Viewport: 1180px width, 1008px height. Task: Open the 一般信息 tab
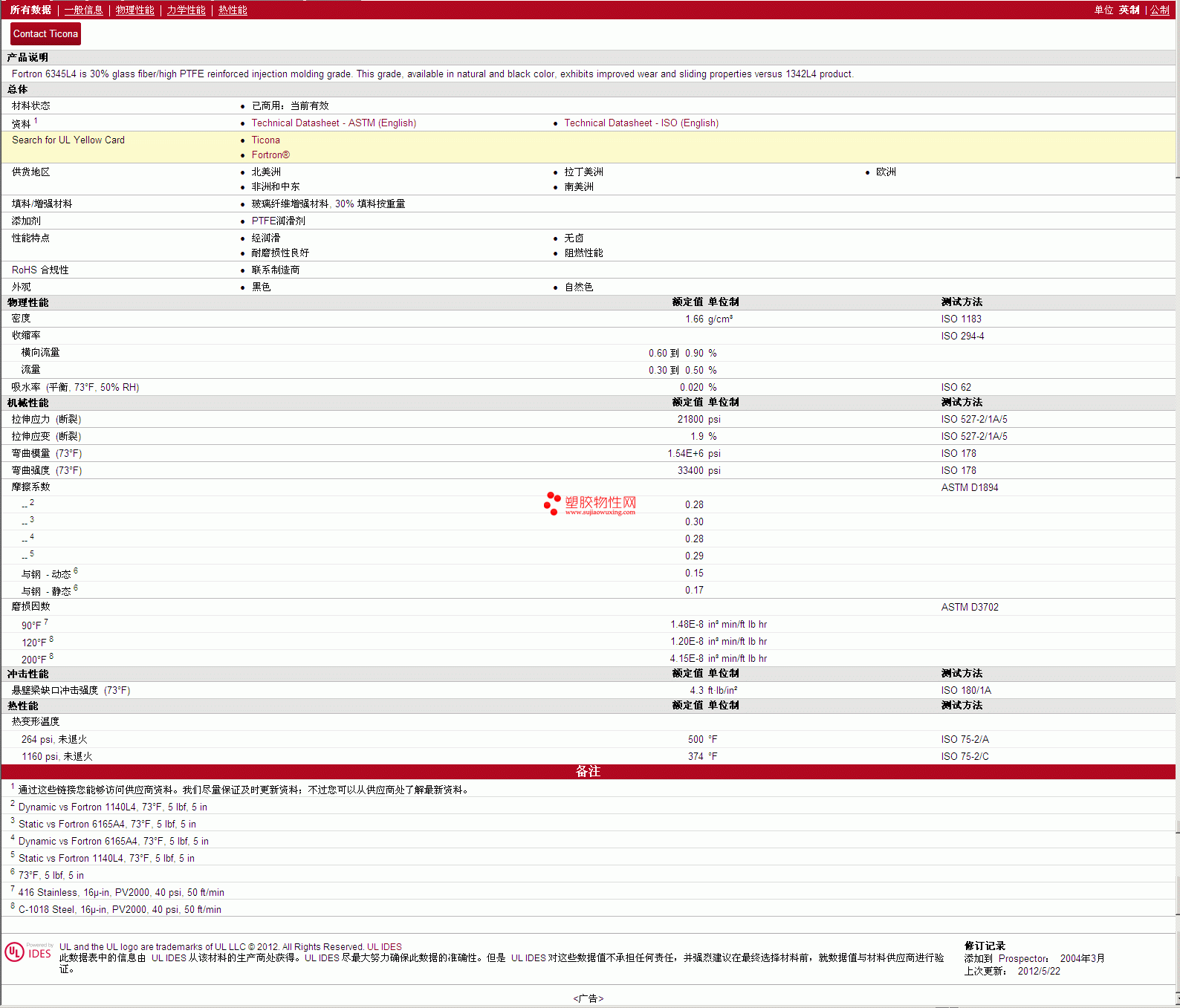tap(83, 10)
